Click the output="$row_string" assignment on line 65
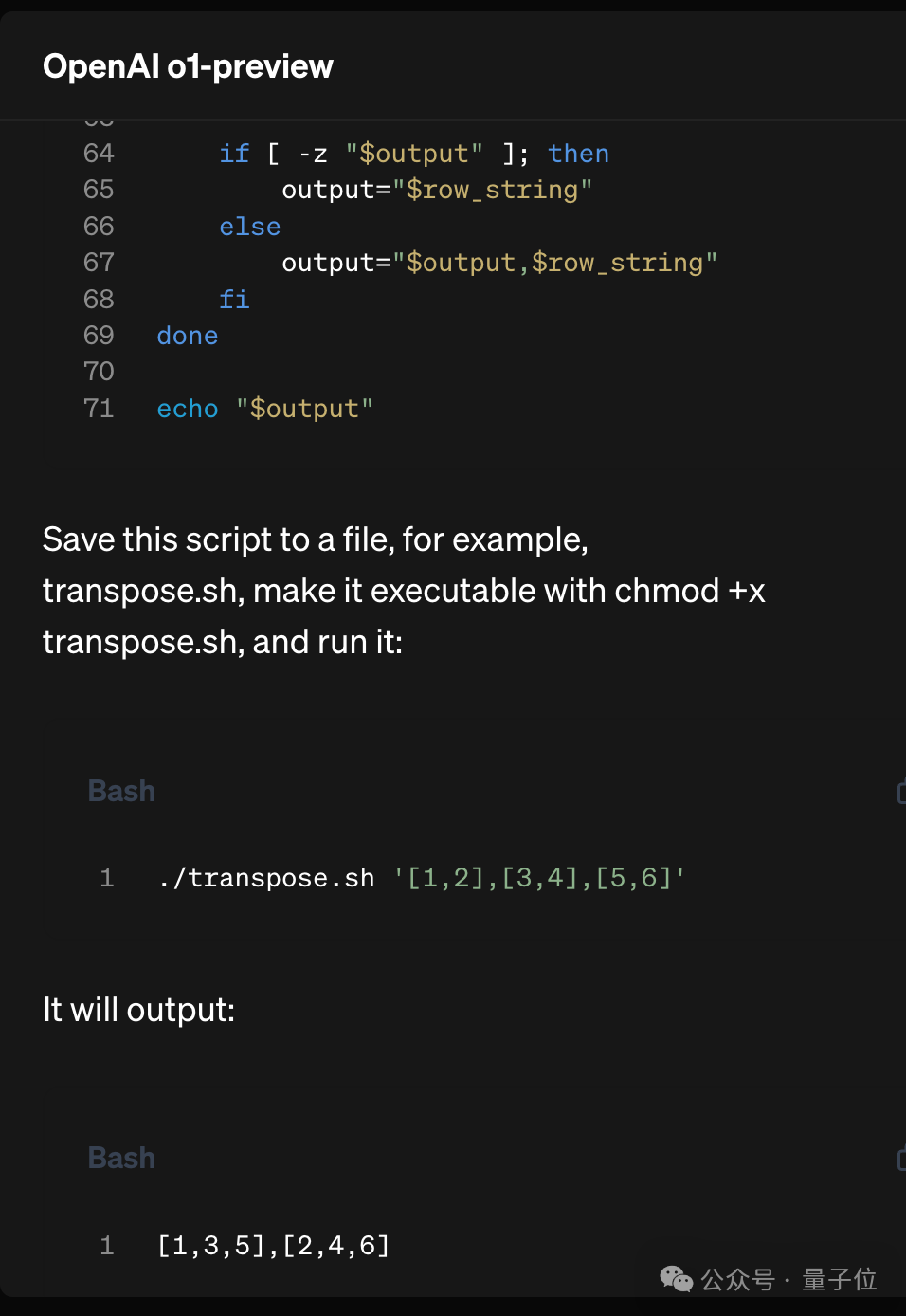Image resolution: width=906 pixels, height=1316 pixels. pyautogui.click(x=437, y=190)
